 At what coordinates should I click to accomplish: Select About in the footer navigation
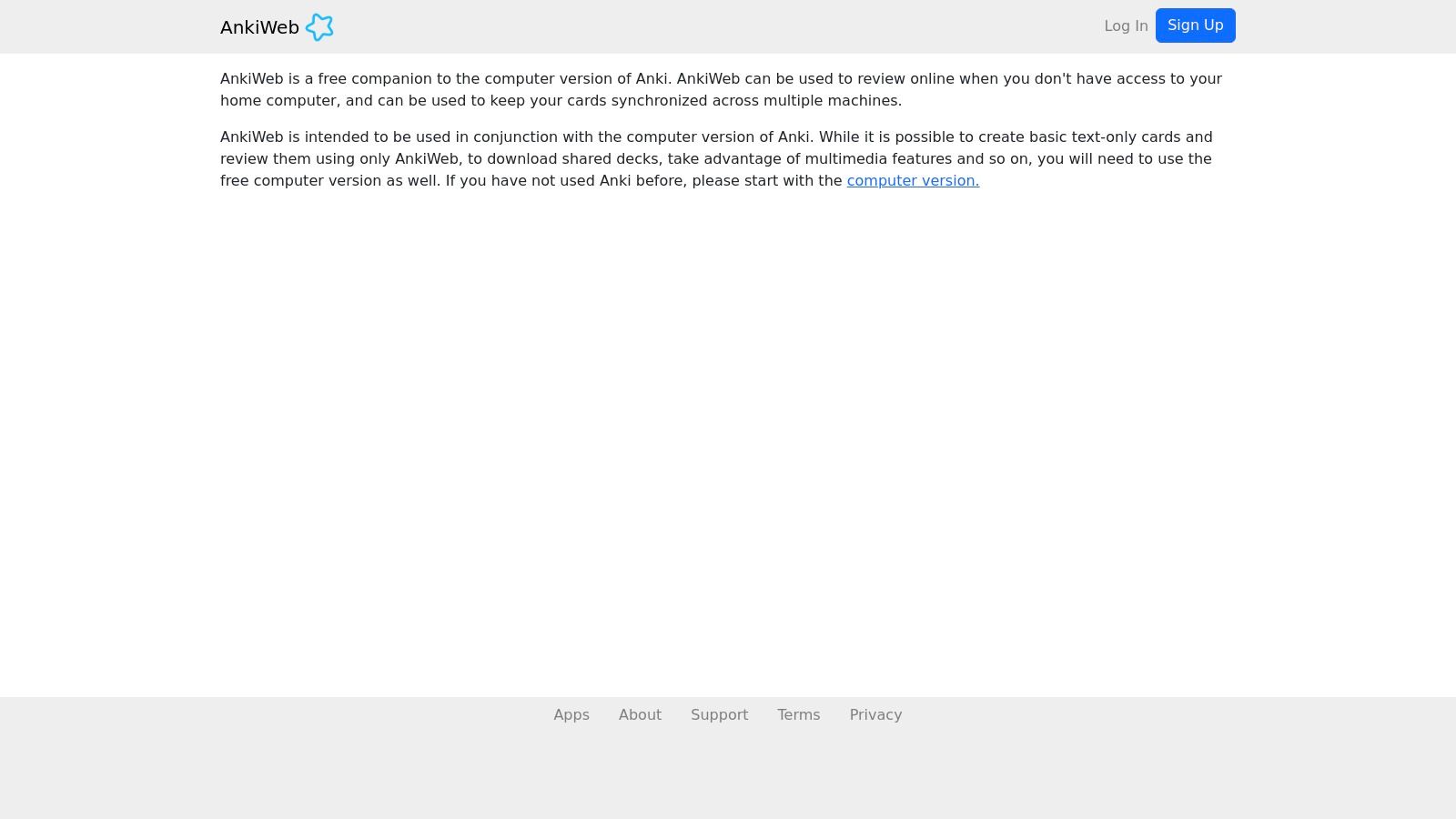[x=640, y=714]
